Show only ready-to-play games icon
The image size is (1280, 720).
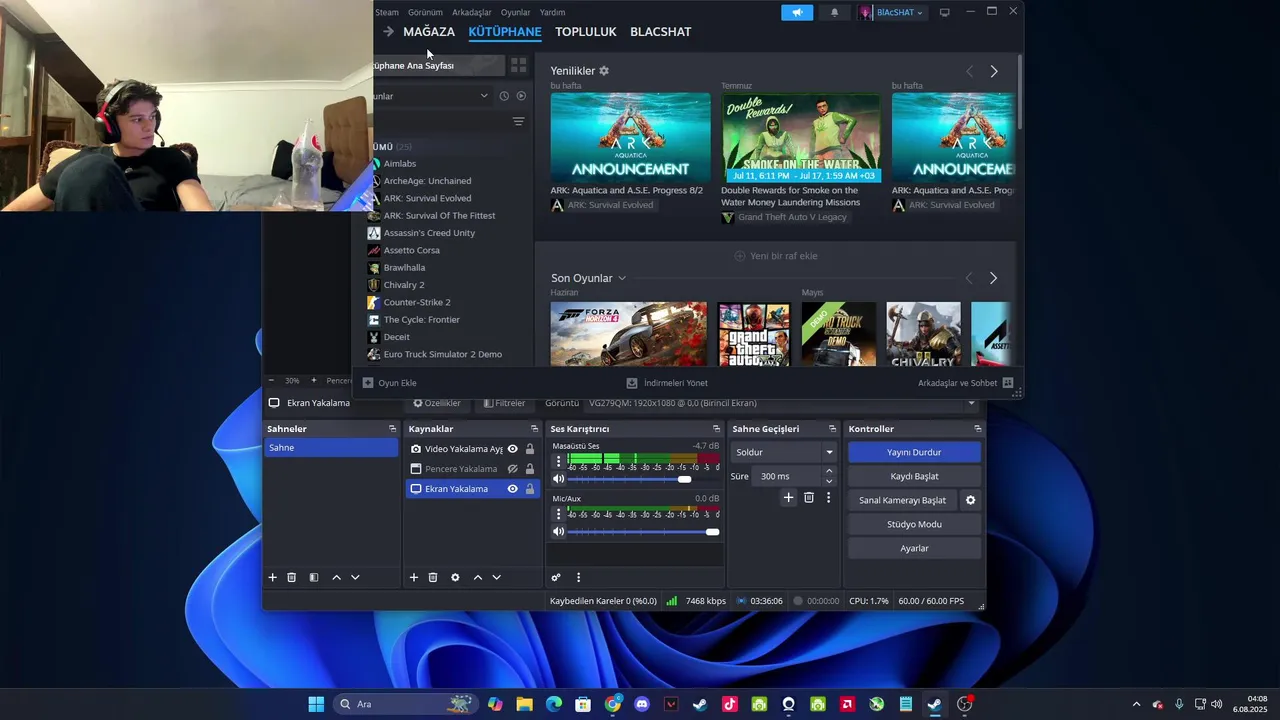(x=521, y=96)
